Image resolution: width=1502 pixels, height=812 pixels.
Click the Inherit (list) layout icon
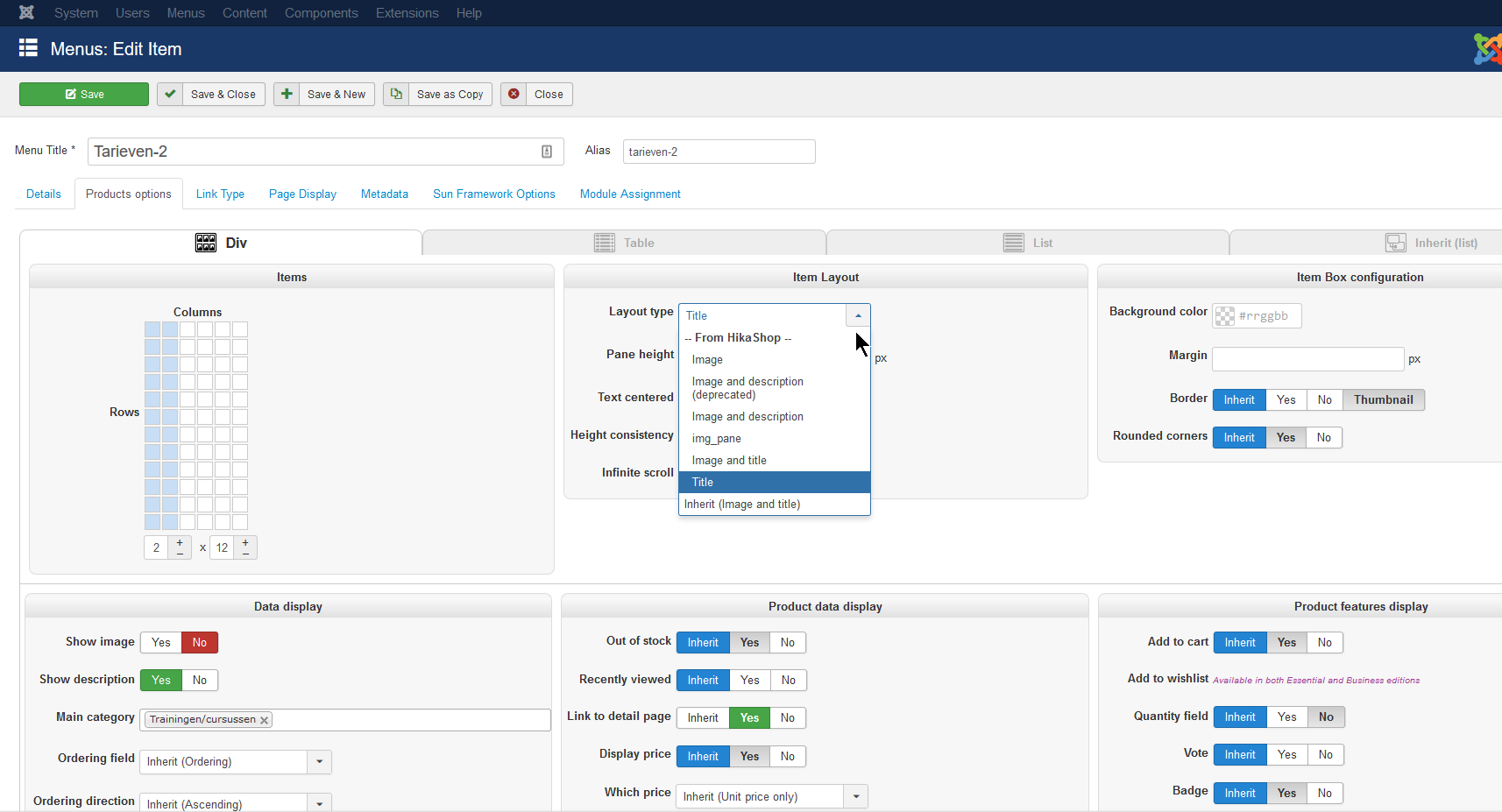(x=1396, y=243)
